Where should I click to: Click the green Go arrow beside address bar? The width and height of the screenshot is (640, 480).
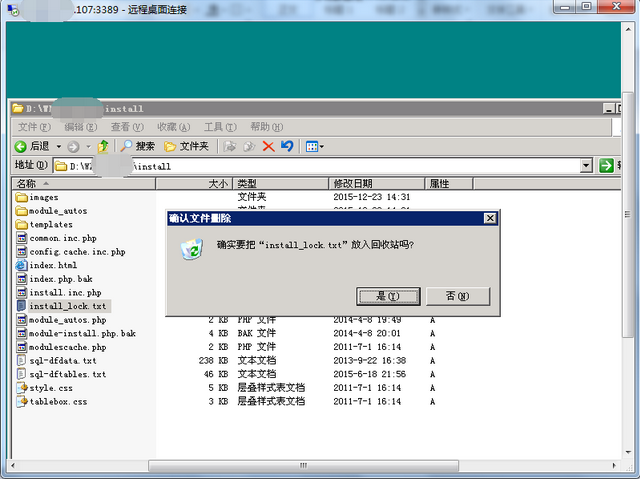click(x=605, y=165)
